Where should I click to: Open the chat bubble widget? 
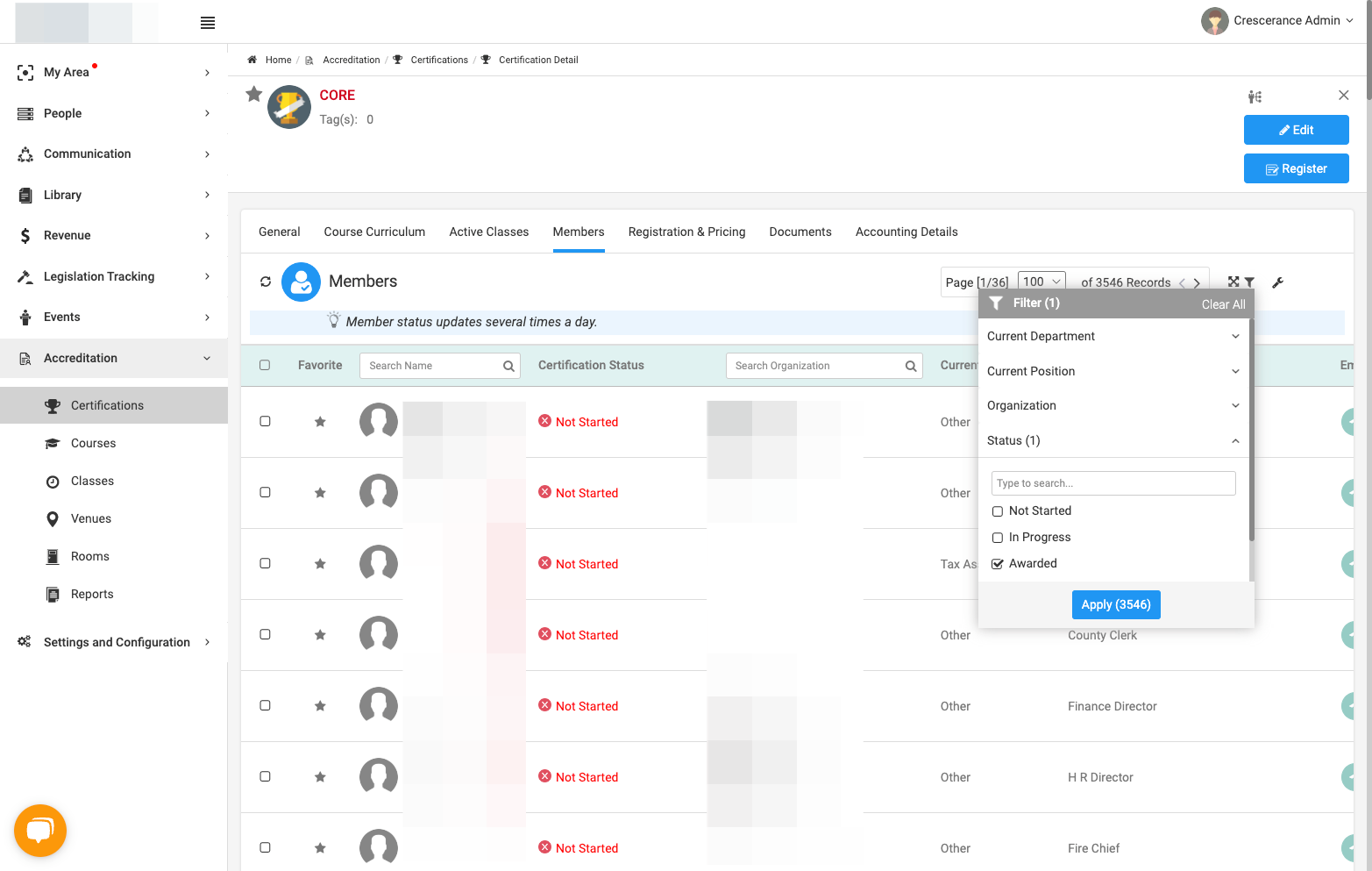pos(40,830)
